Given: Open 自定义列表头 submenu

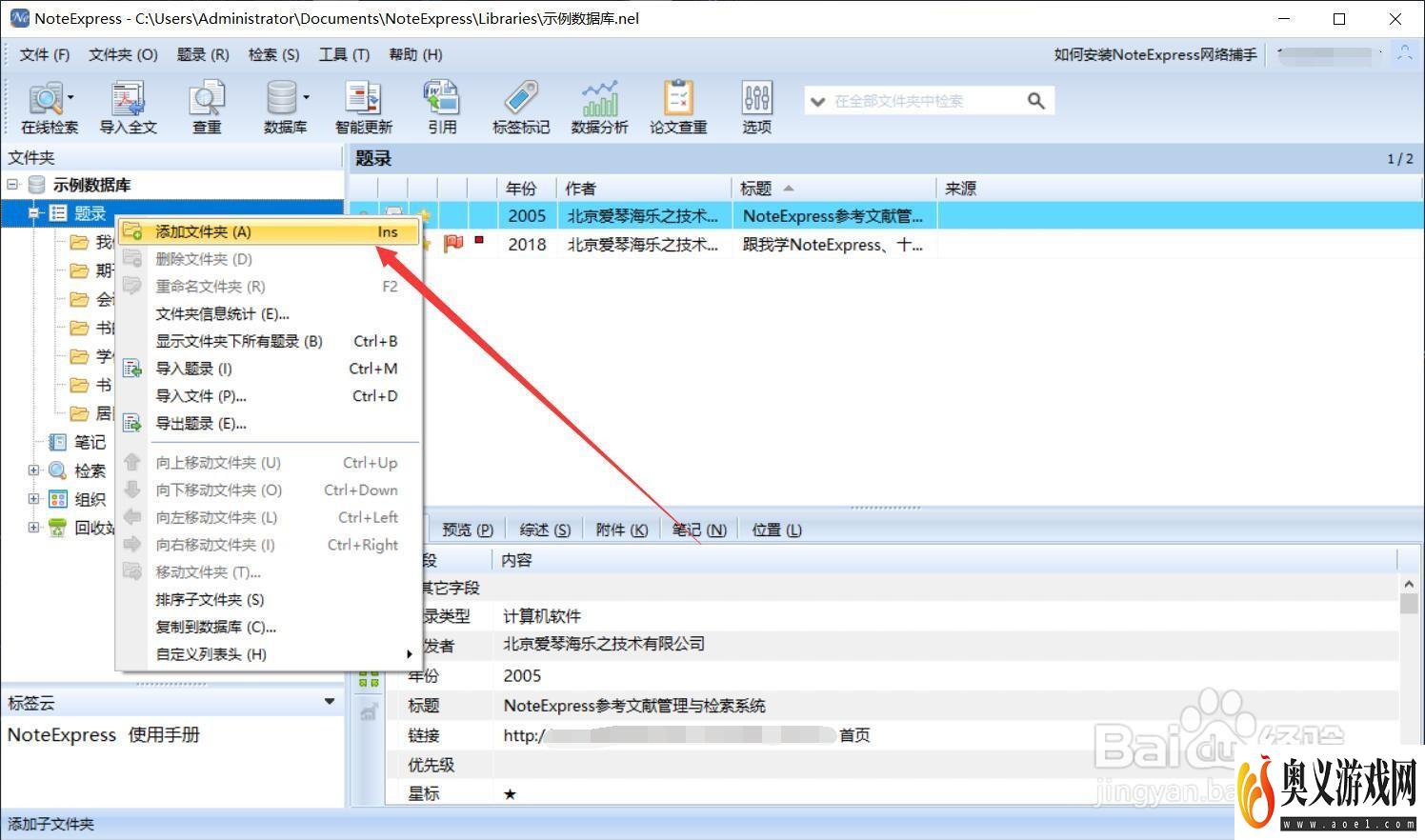Looking at the screenshot, I should pos(271,654).
